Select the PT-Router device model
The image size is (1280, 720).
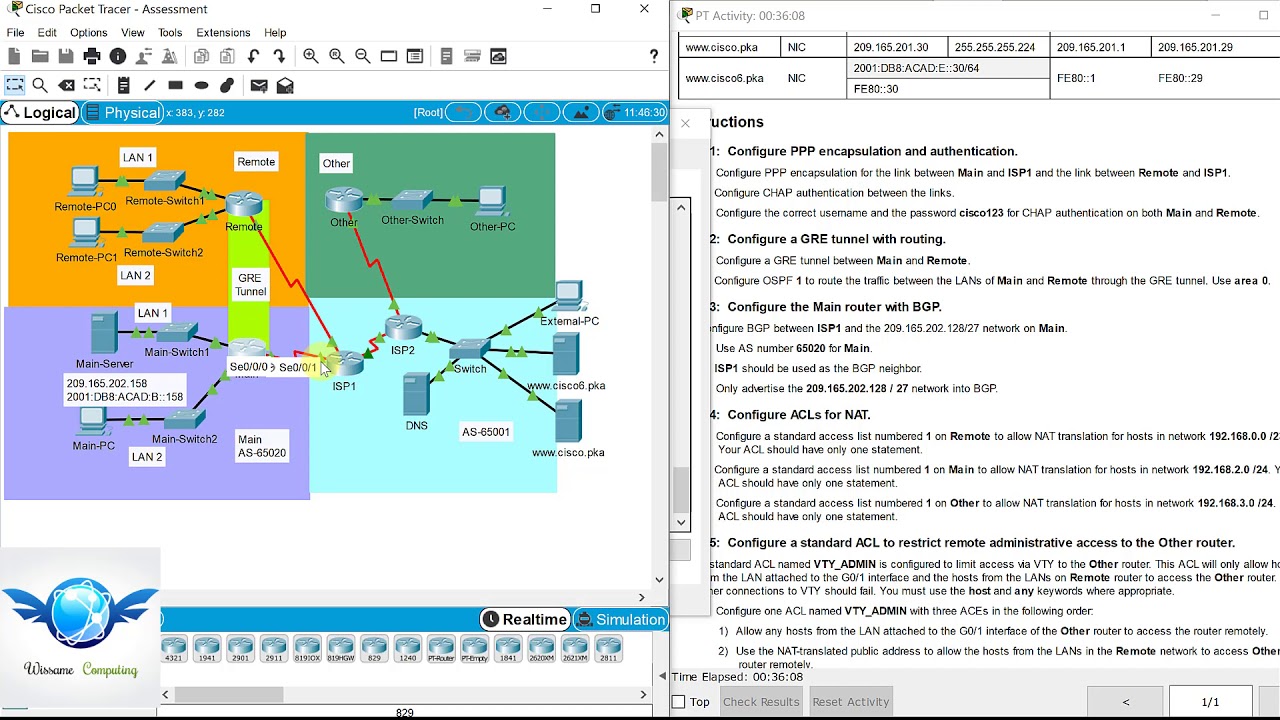pyautogui.click(x=441, y=649)
